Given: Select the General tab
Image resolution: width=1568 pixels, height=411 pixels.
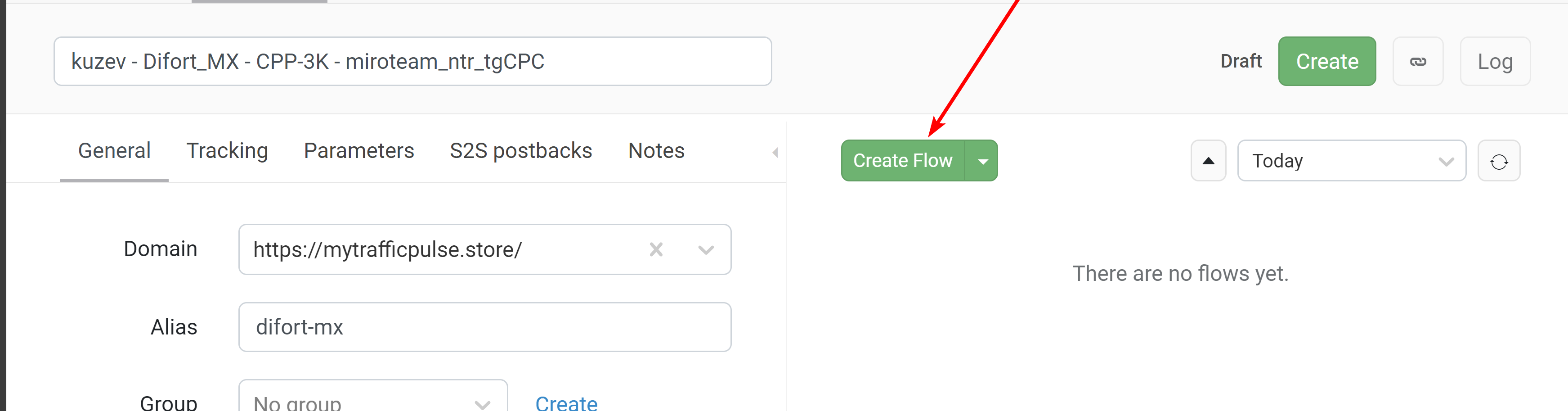Looking at the screenshot, I should (114, 151).
